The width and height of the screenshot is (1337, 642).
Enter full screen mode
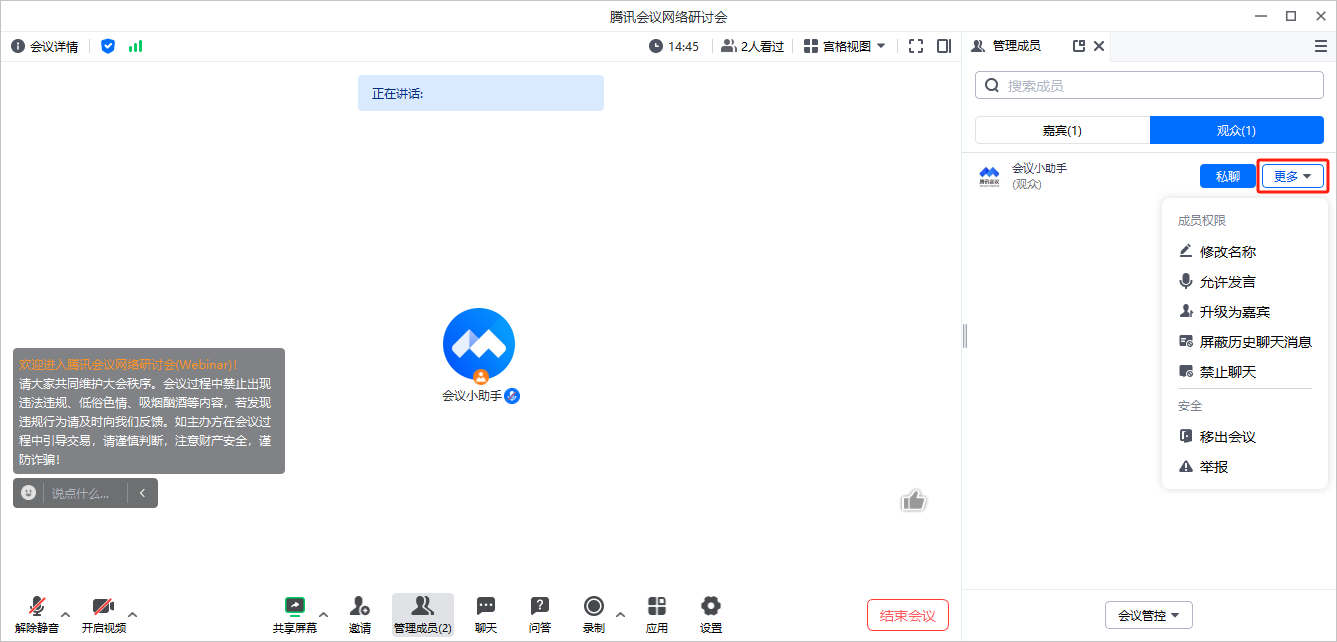coord(916,46)
